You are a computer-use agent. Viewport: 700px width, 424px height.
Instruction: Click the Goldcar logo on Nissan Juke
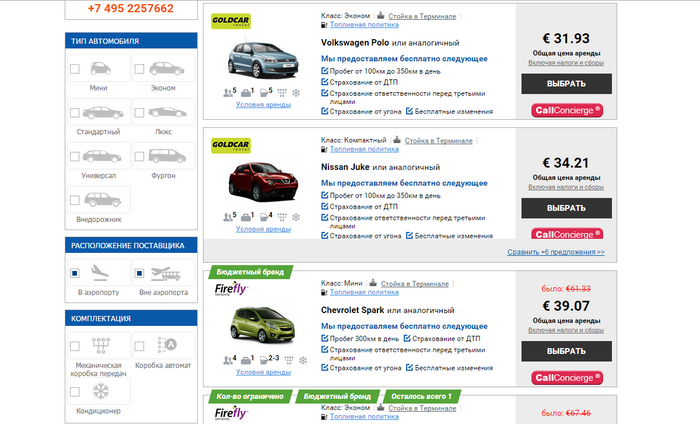231,145
